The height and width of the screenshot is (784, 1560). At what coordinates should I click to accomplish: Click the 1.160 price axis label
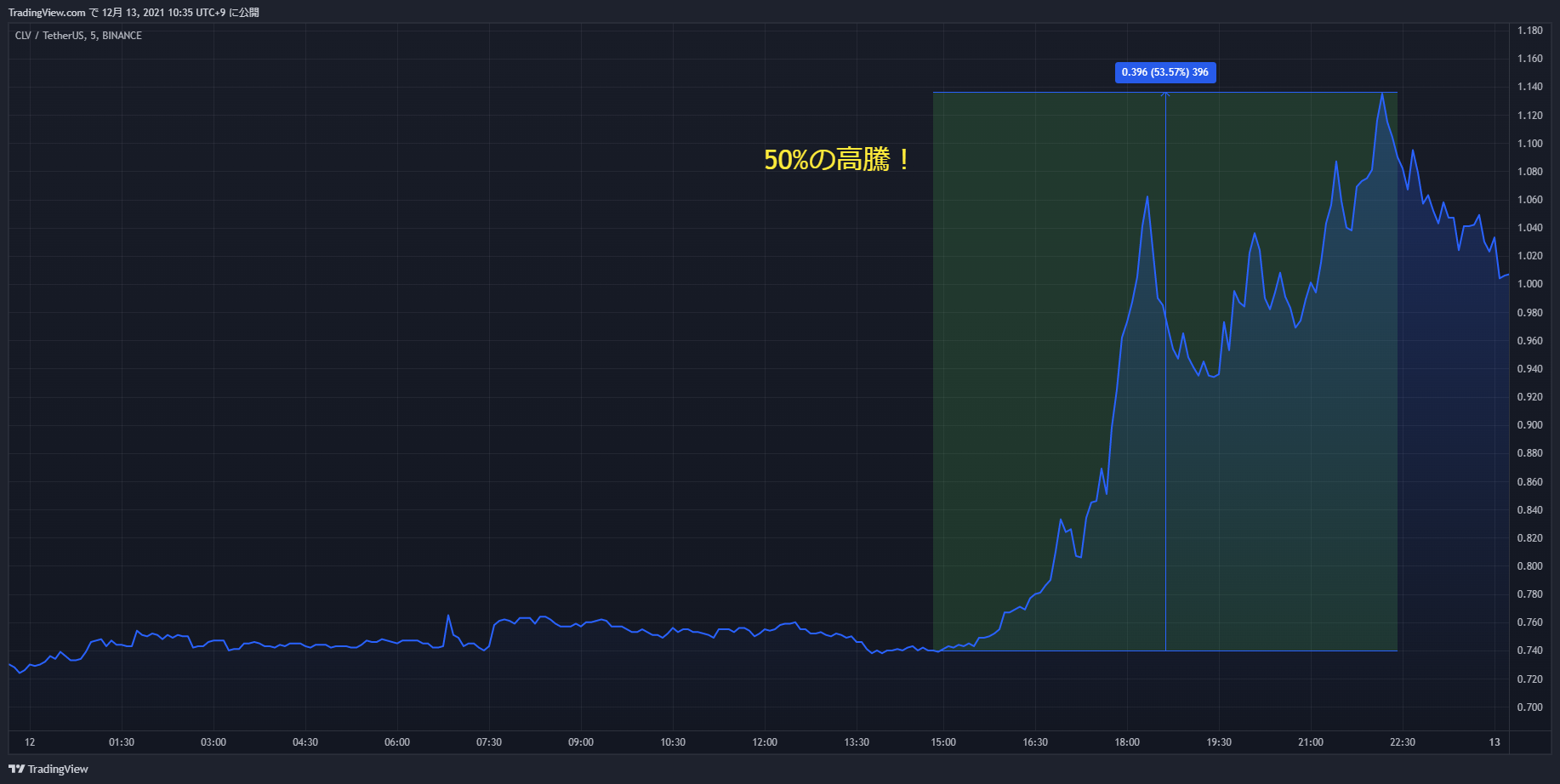(1529, 59)
